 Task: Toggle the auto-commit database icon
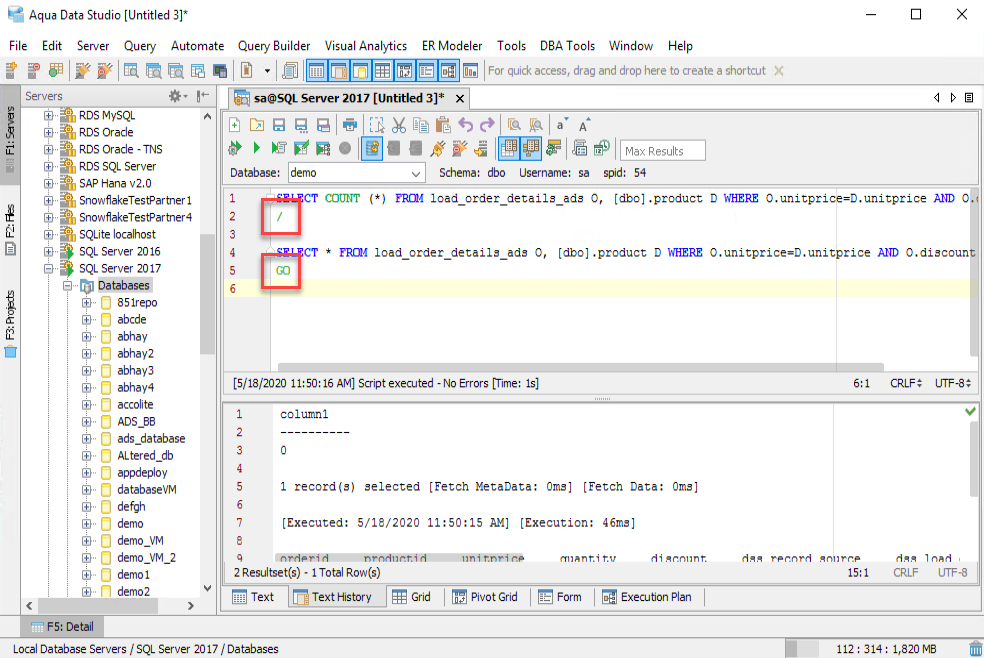372,149
